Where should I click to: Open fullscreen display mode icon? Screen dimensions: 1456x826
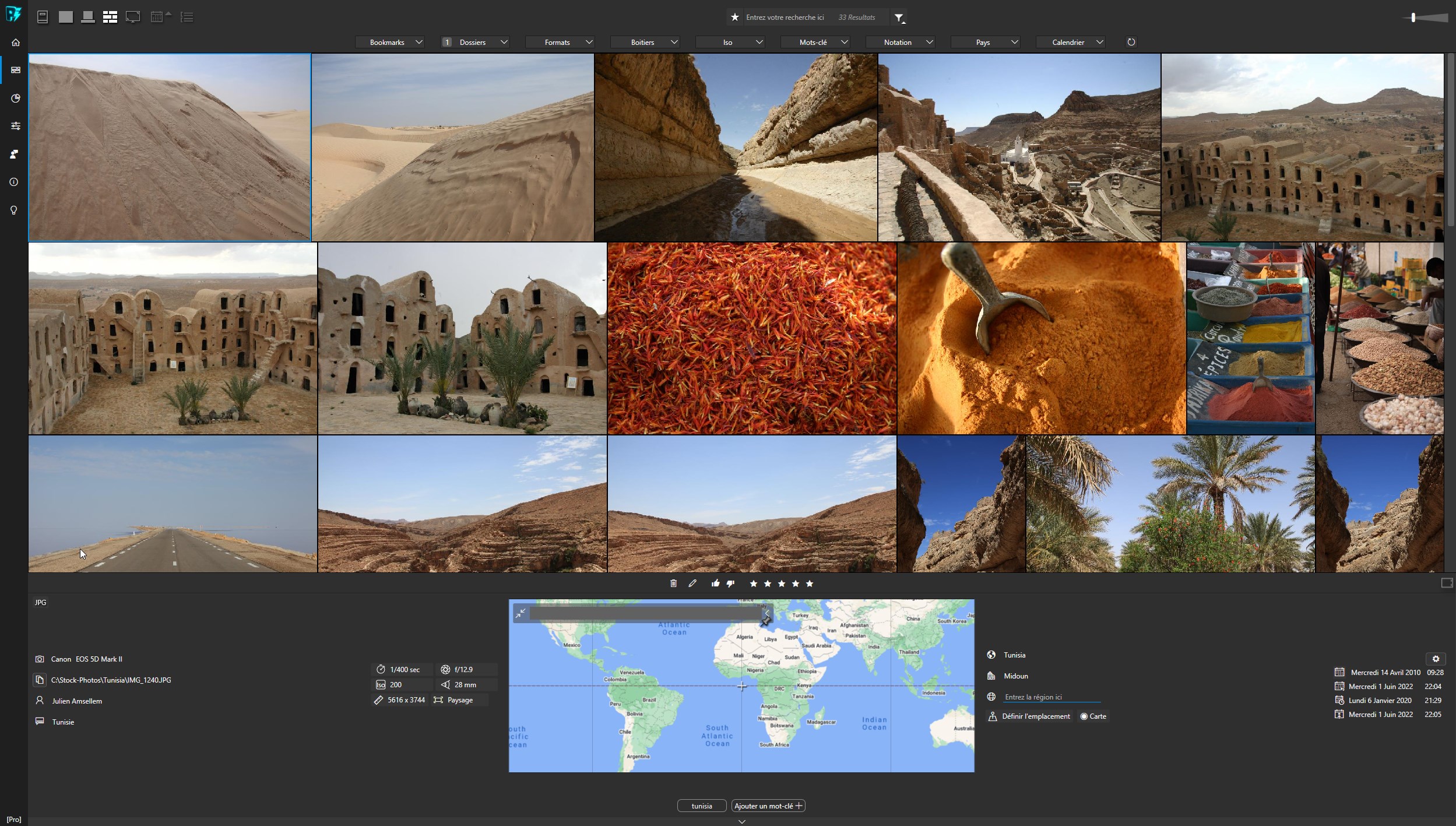click(133, 17)
